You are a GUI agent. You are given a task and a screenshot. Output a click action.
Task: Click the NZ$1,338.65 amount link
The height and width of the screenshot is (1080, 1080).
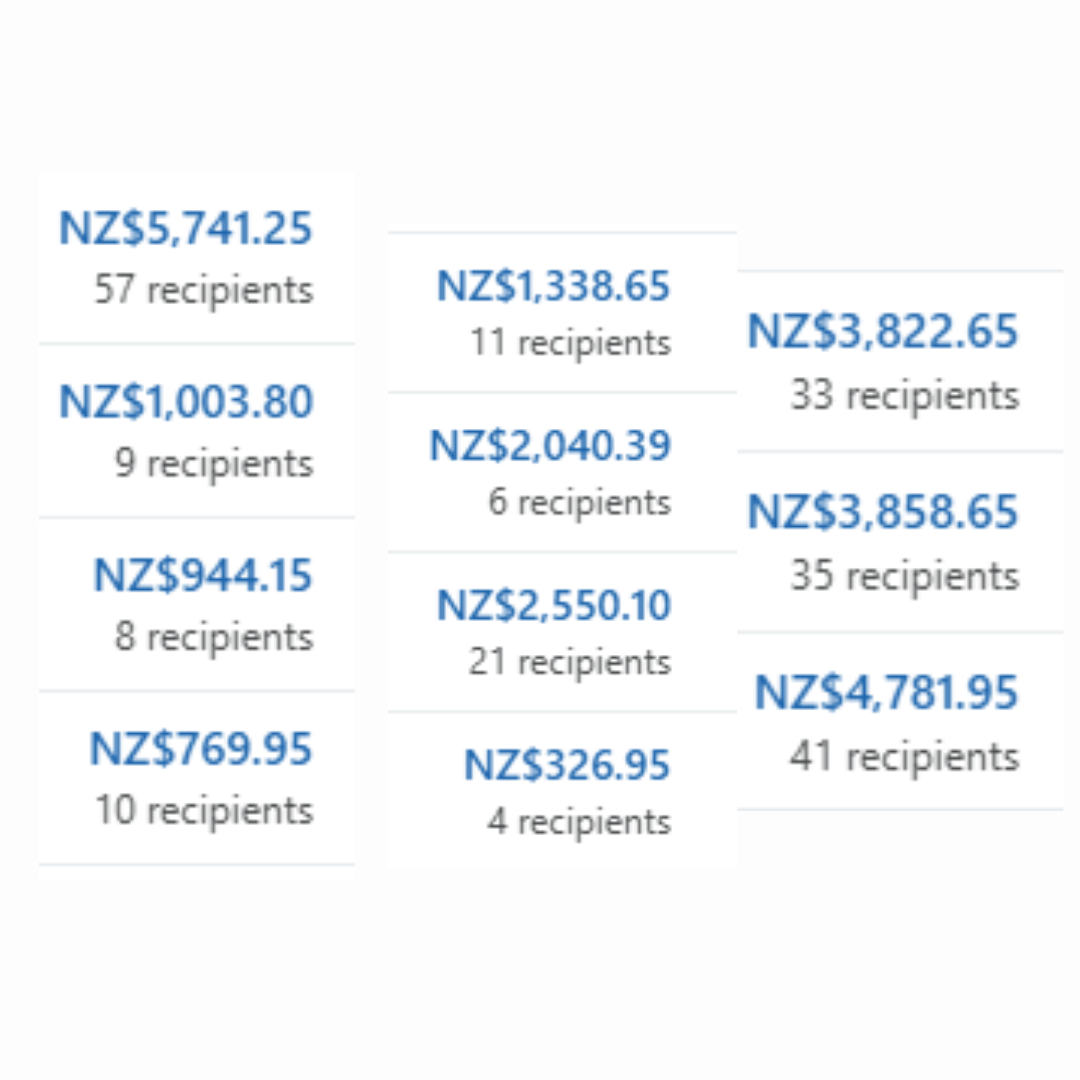553,286
